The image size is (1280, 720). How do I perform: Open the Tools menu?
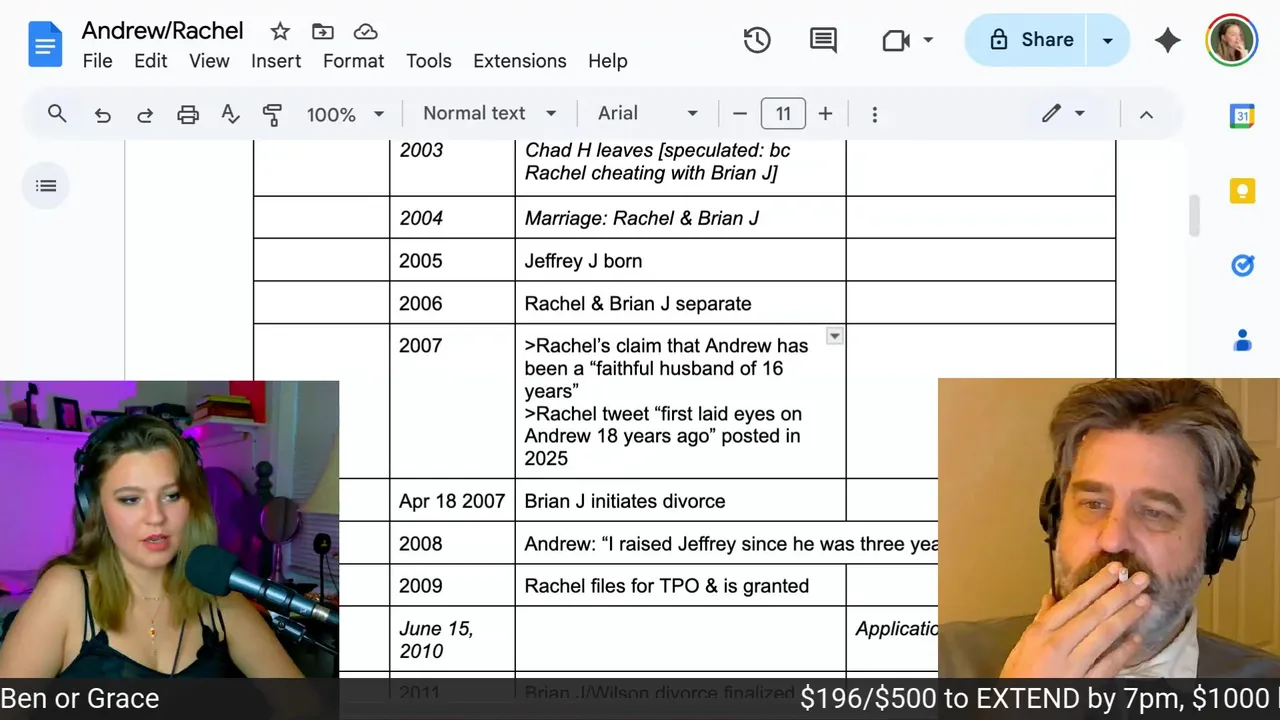(x=429, y=61)
